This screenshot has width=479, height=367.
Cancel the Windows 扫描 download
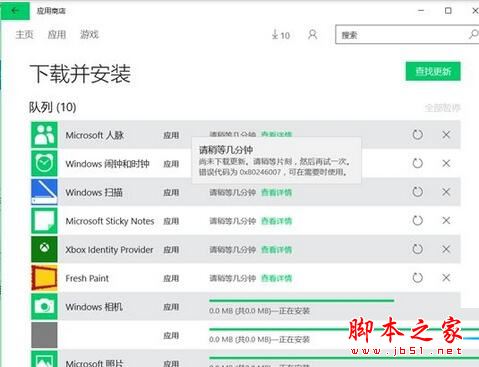click(446, 192)
